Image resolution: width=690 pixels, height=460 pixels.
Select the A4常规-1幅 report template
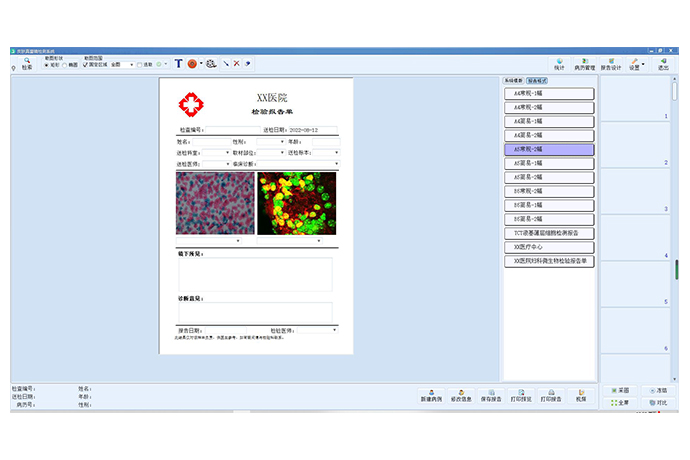point(548,93)
